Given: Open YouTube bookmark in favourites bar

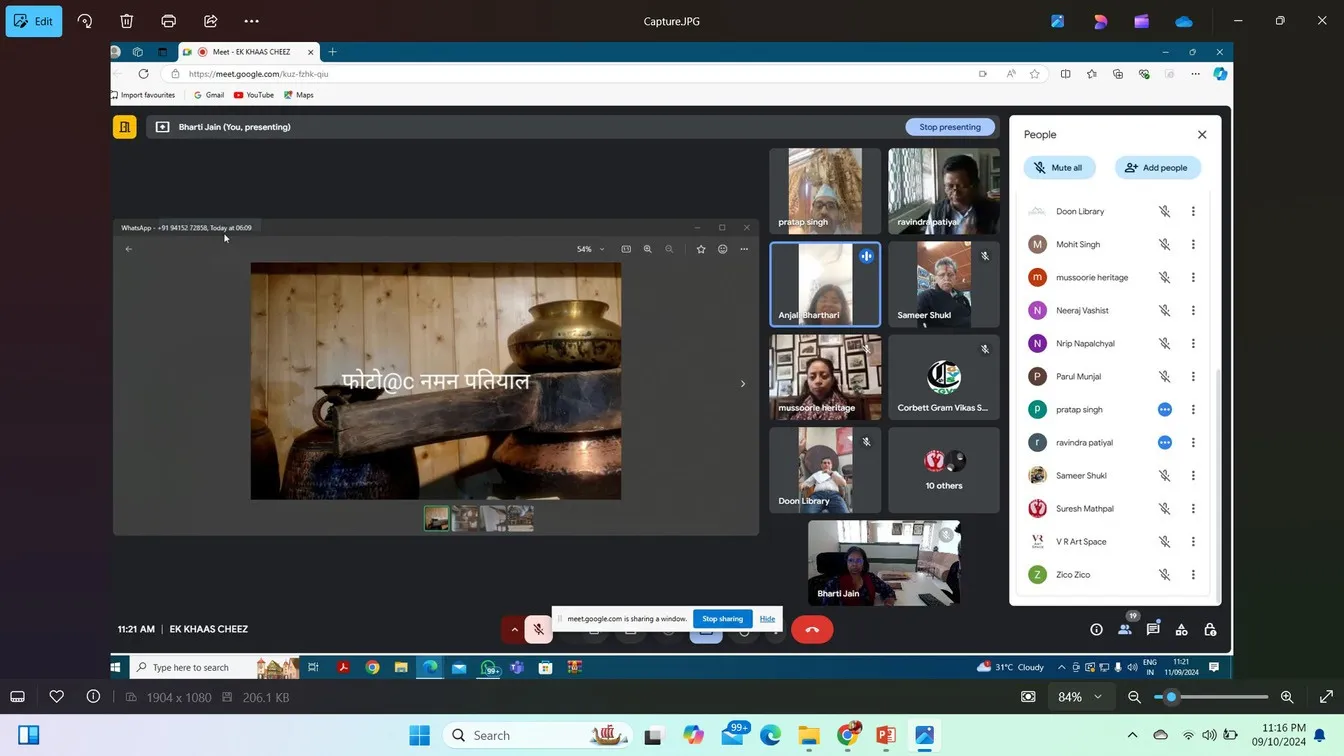Looking at the screenshot, I should point(254,95).
